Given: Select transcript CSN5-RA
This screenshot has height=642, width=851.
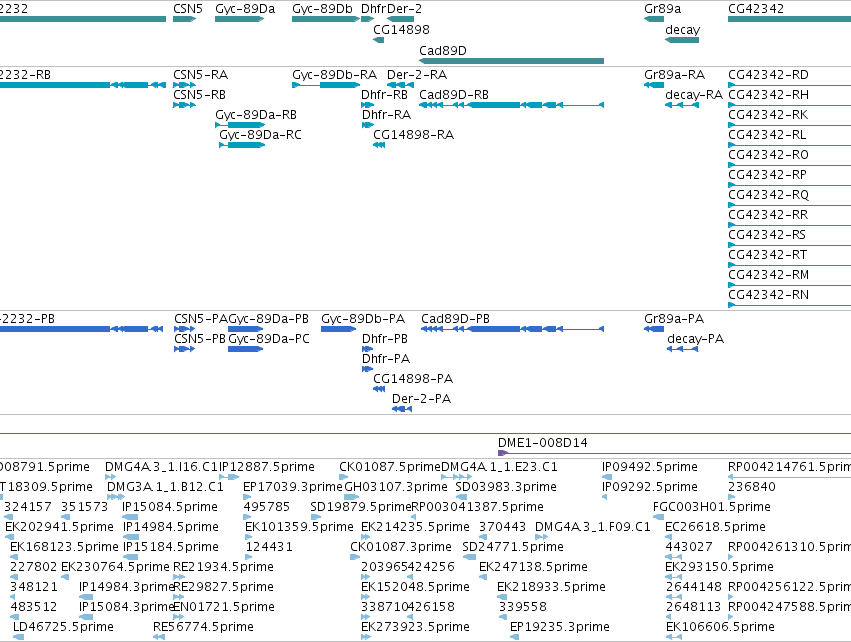Looking at the screenshot, I should pyautogui.click(x=200, y=74).
